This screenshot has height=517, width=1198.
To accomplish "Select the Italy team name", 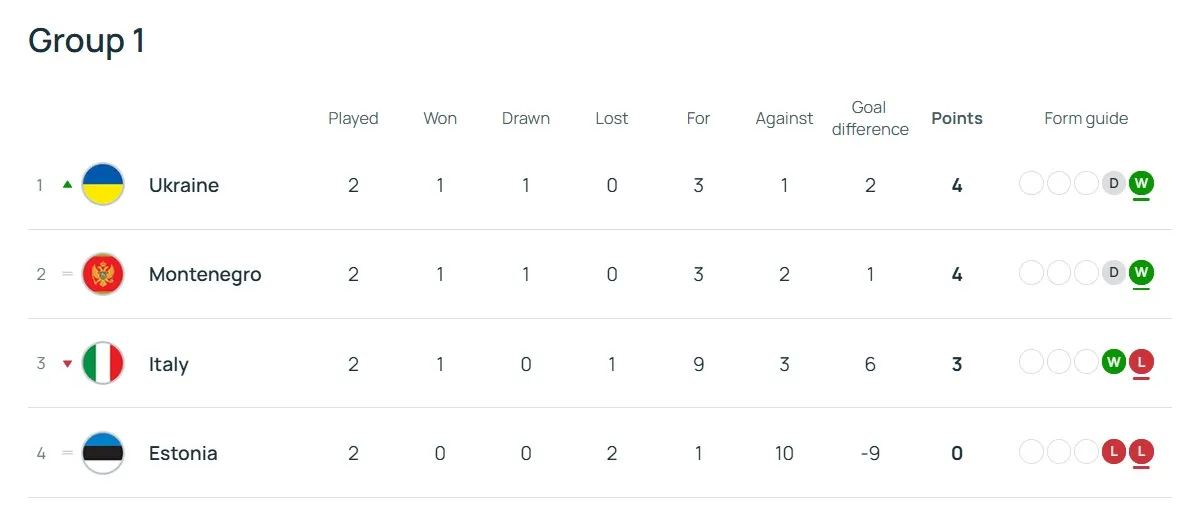I will click(x=168, y=364).
